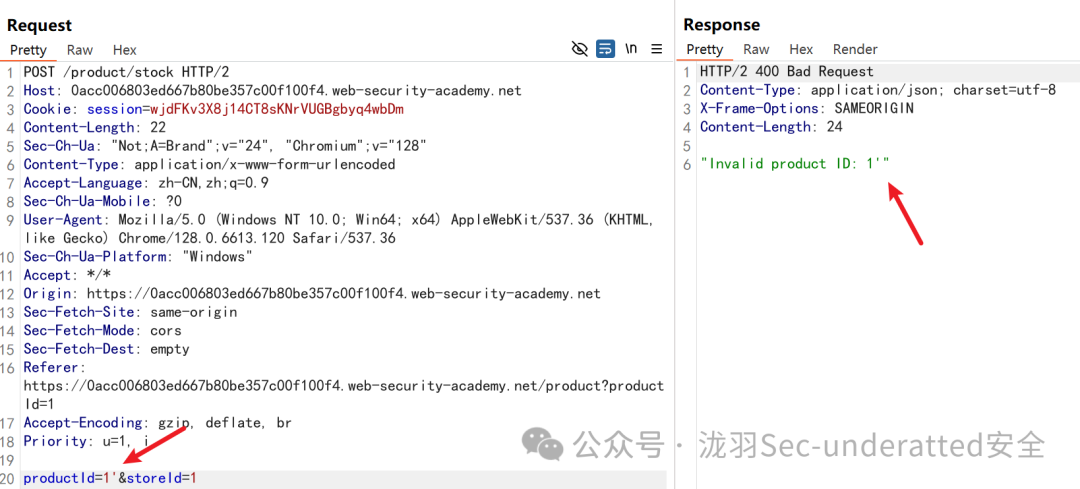
Task: Toggle the hide-non-printable eye-slash icon in Request
Action: coord(580,49)
